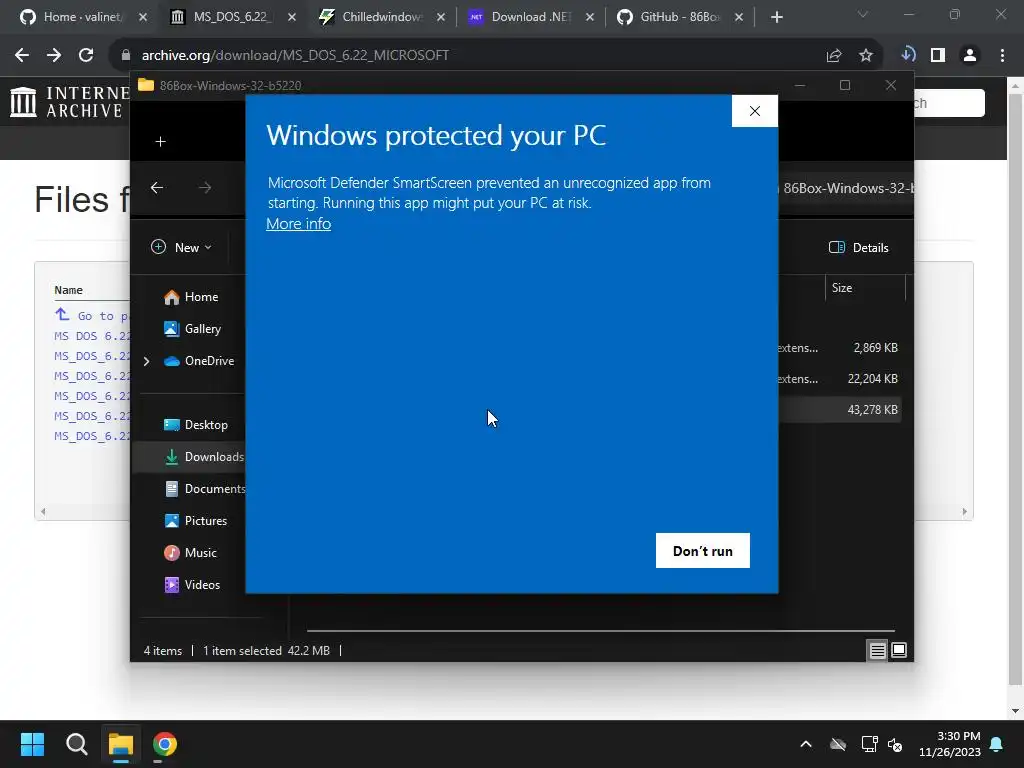Switch to Download .NET Chrome tab
Viewport: 1024px width, 768px height.
(x=531, y=17)
